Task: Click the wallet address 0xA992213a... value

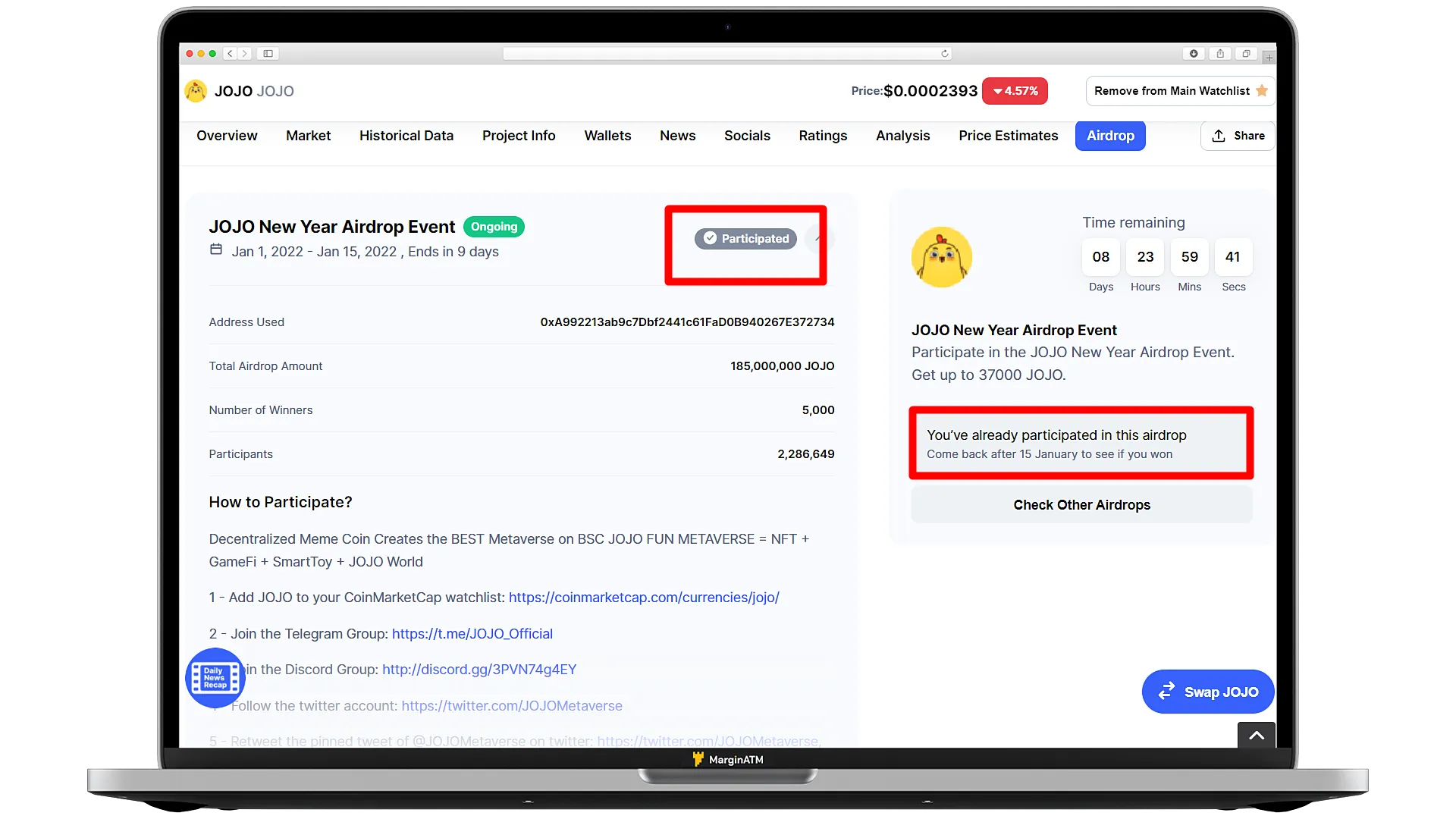Action: (687, 322)
